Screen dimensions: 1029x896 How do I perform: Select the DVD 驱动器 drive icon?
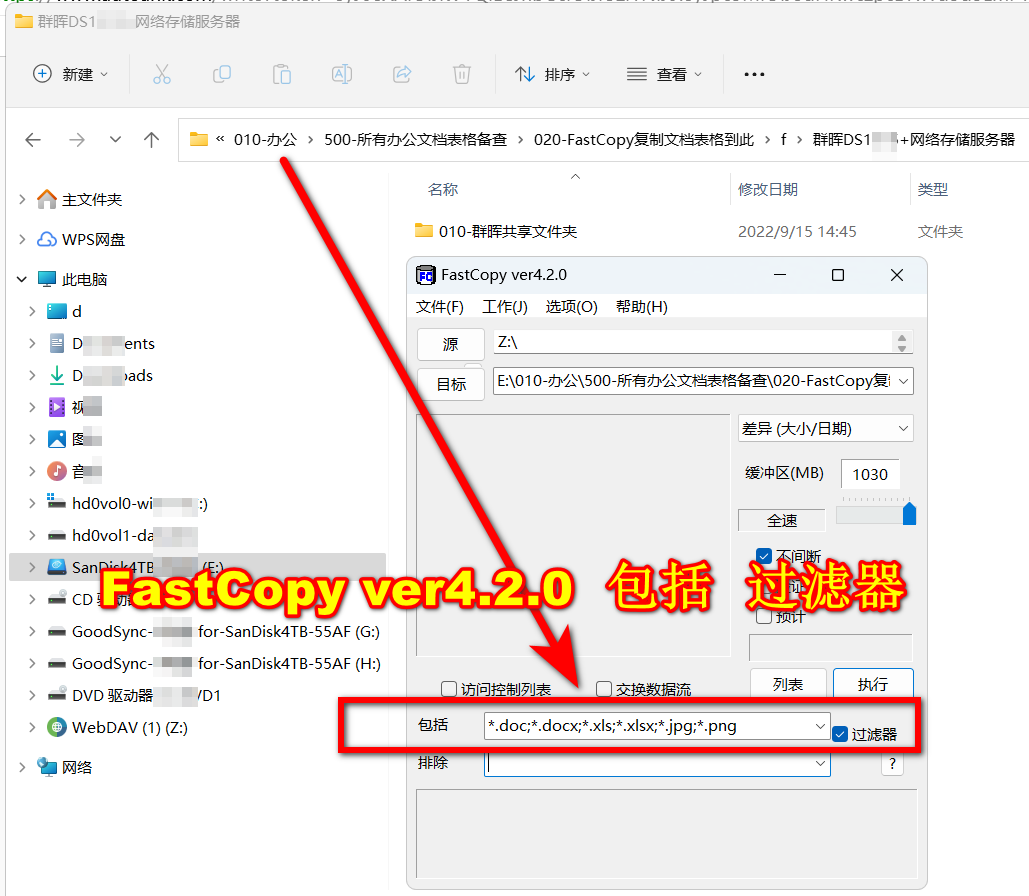click(57, 694)
